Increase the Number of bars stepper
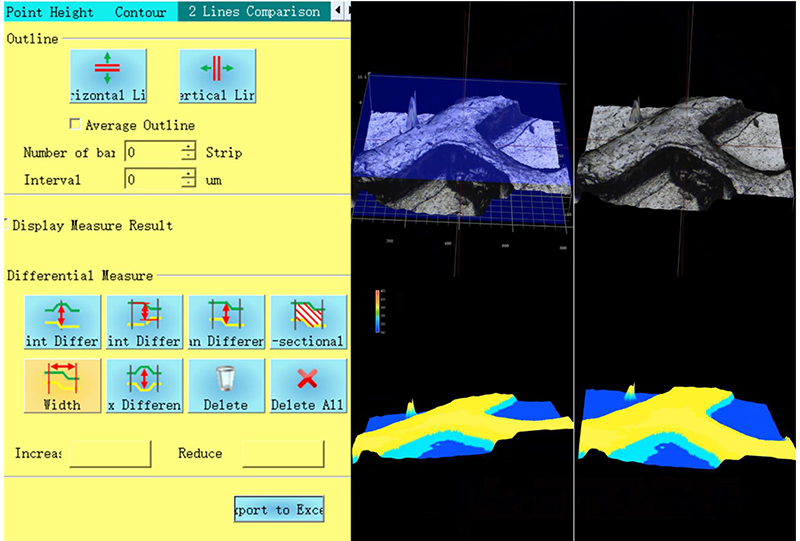The height and width of the screenshot is (541, 800). [x=189, y=147]
